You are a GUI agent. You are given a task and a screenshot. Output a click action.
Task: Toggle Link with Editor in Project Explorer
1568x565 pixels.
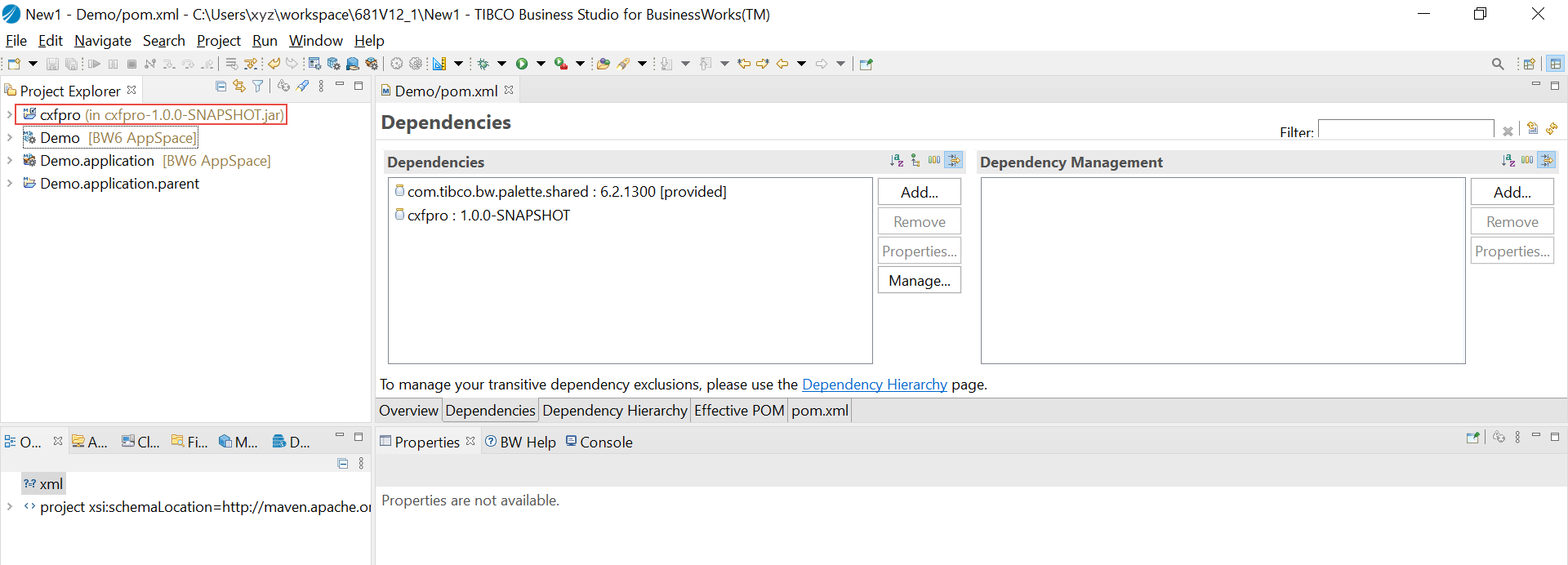tap(239, 86)
